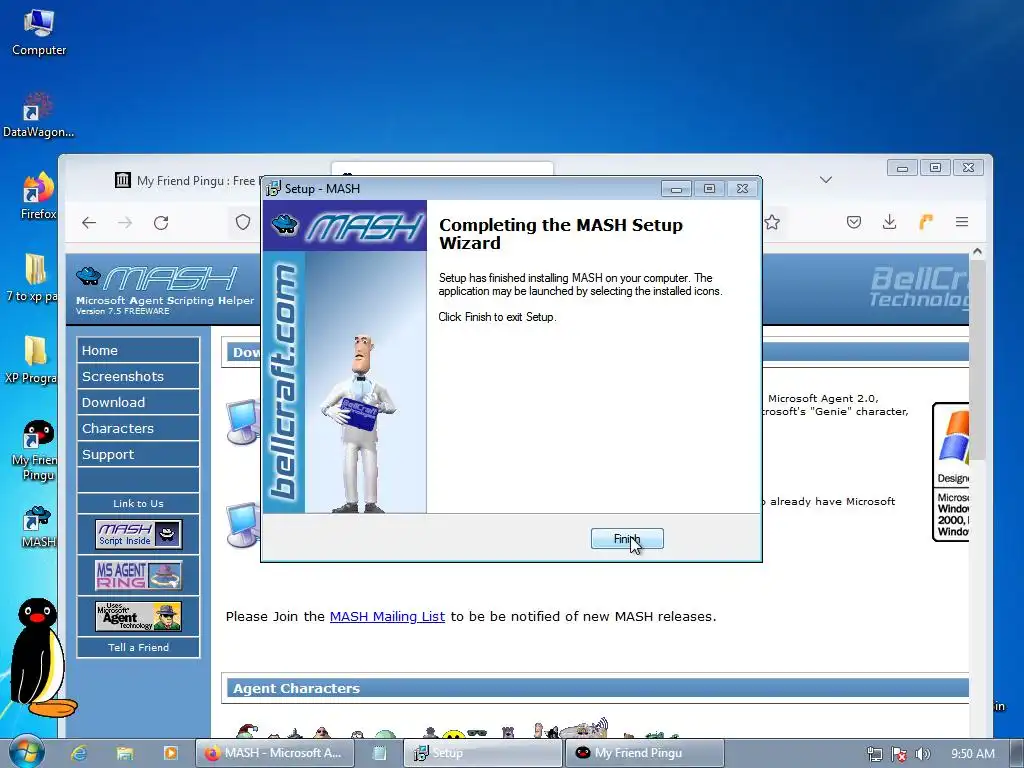Open the Pocket save icon in Firefox

(x=854, y=222)
